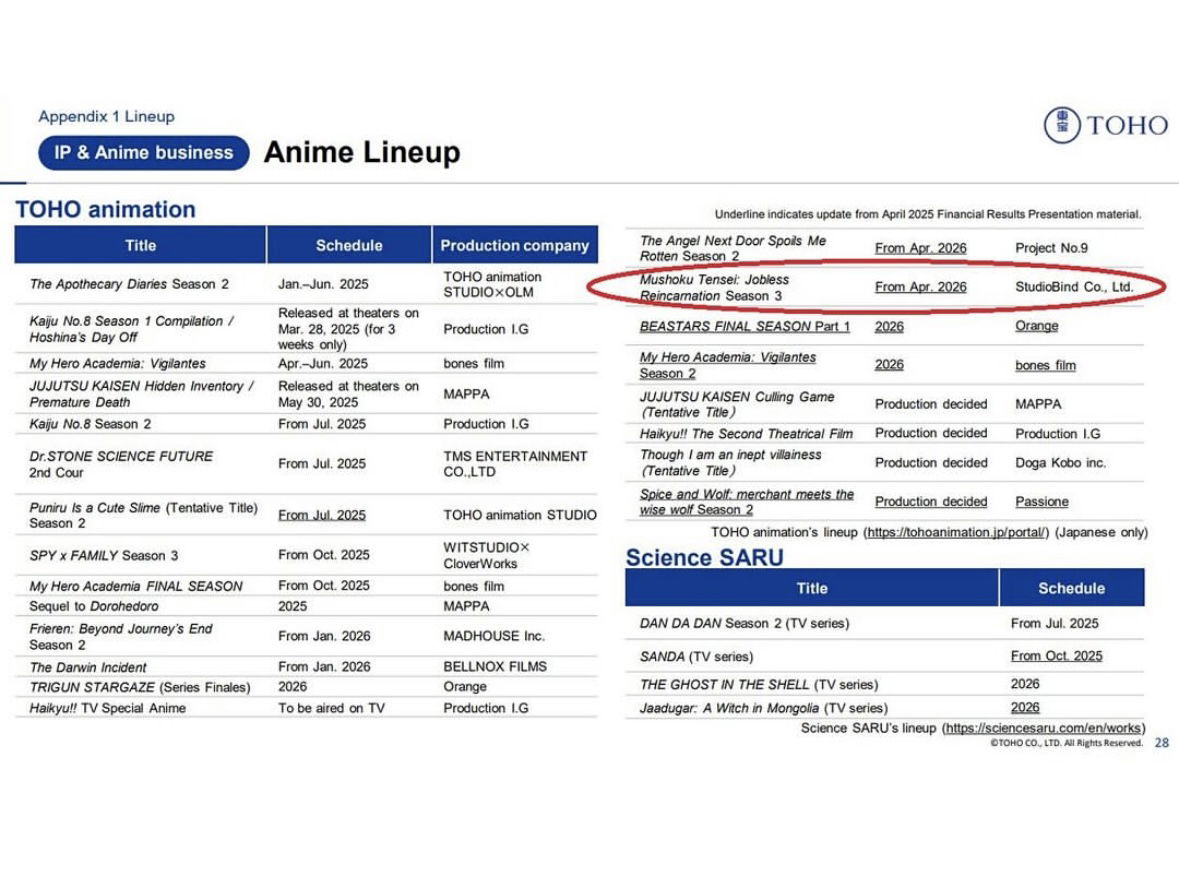Select 'TOHO animation STUDIO' company cell
The image size is (1179, 886).
point(520,515)
